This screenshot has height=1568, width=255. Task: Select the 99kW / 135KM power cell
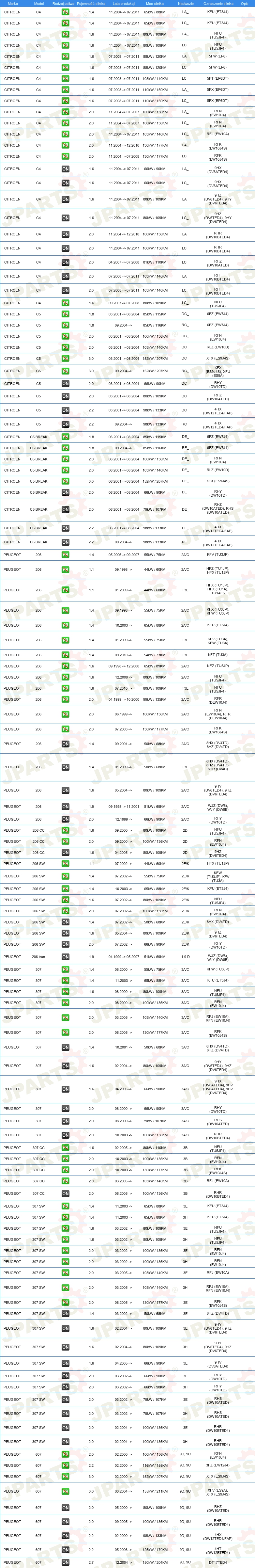[x=155, y=699]
